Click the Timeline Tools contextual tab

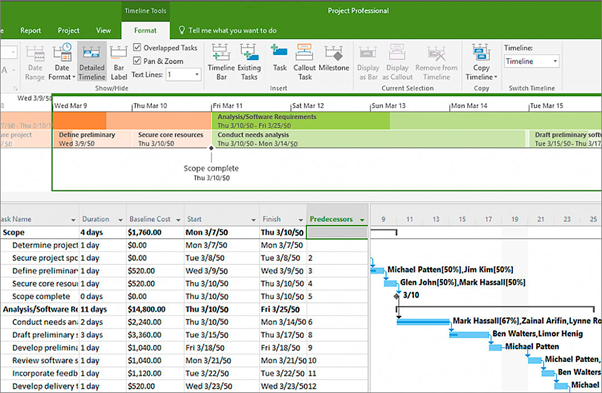[146, 11]
